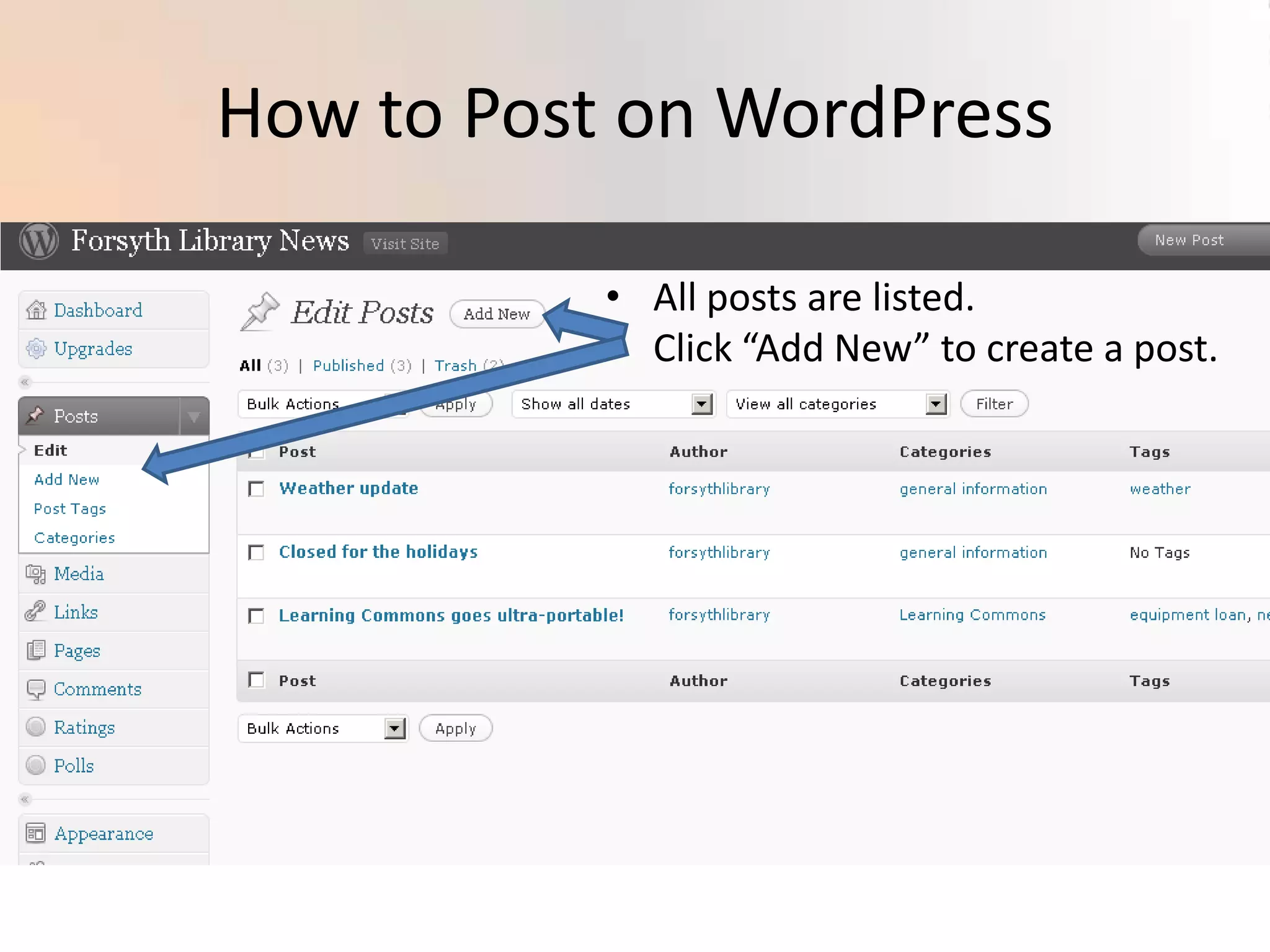Screen dimensions: 1270x952
Task: Open the Weather update post link
Action: point(349,488)
